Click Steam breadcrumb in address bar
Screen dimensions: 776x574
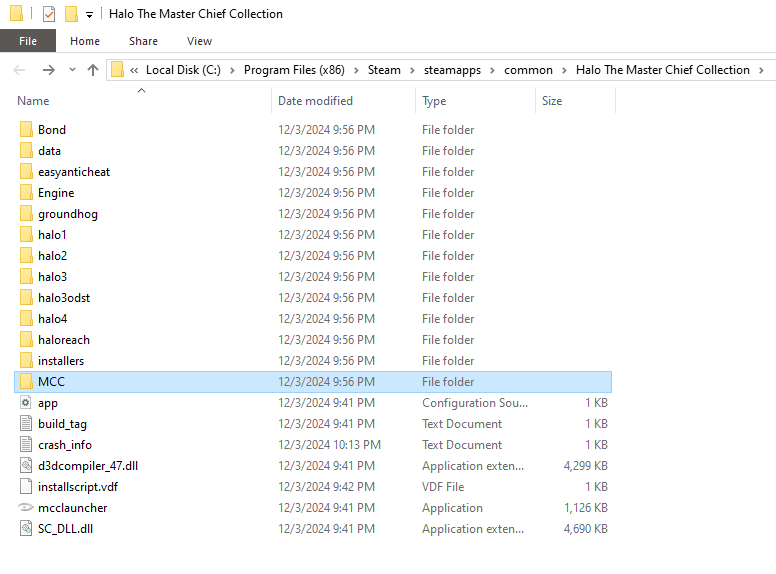[x=384, y=70]
